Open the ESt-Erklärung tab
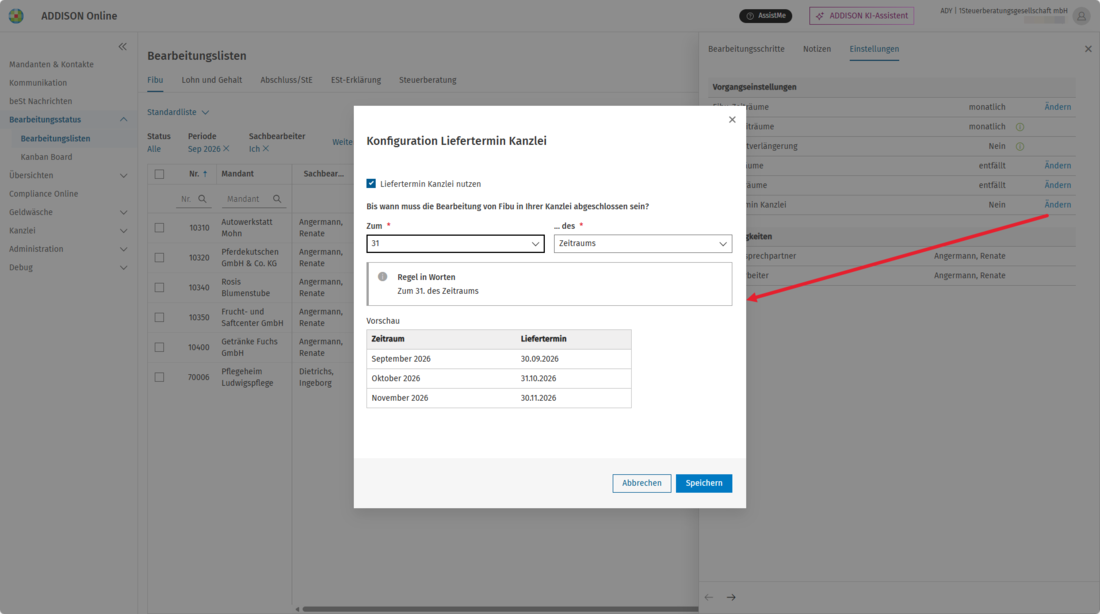 click(x=356, y=80)
